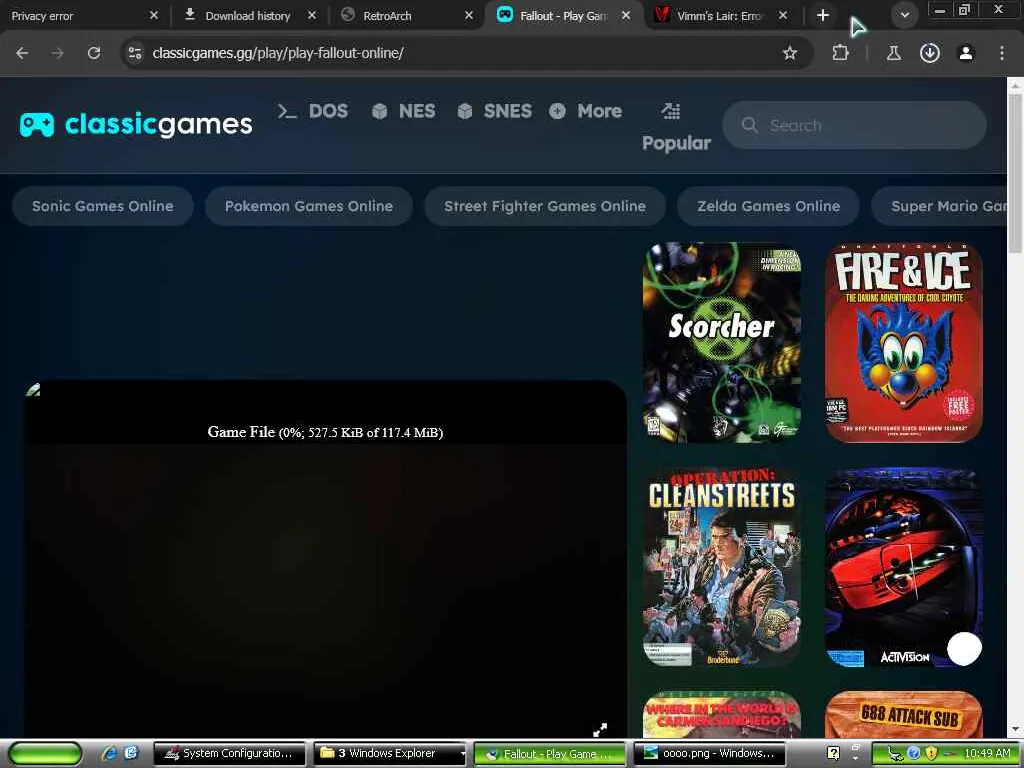This screenshot has height=768, width=1024.
Task: Open the Activision red car game thumbnail
Action: 904,567
